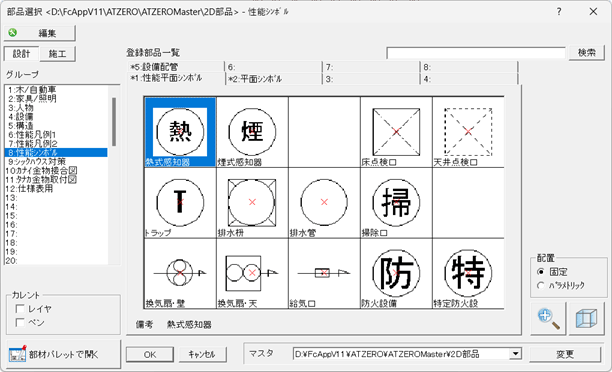
Task: Pick the 排水桝 drain basin symbol
Action: coord(252,203)
